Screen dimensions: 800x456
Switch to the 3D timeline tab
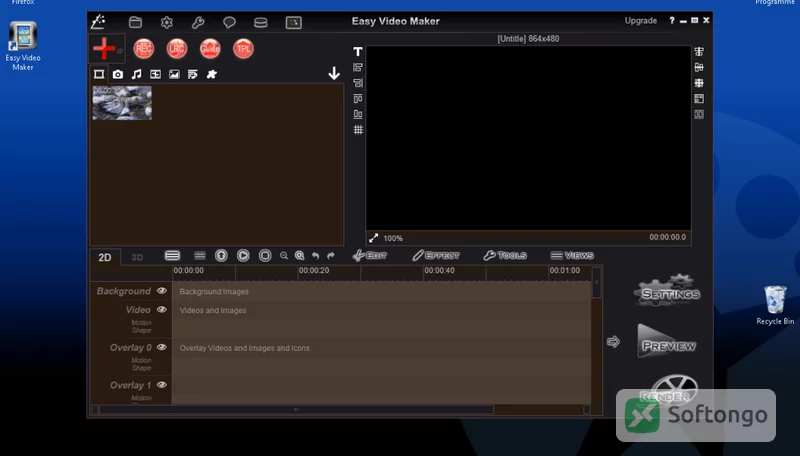coord(137,257)
